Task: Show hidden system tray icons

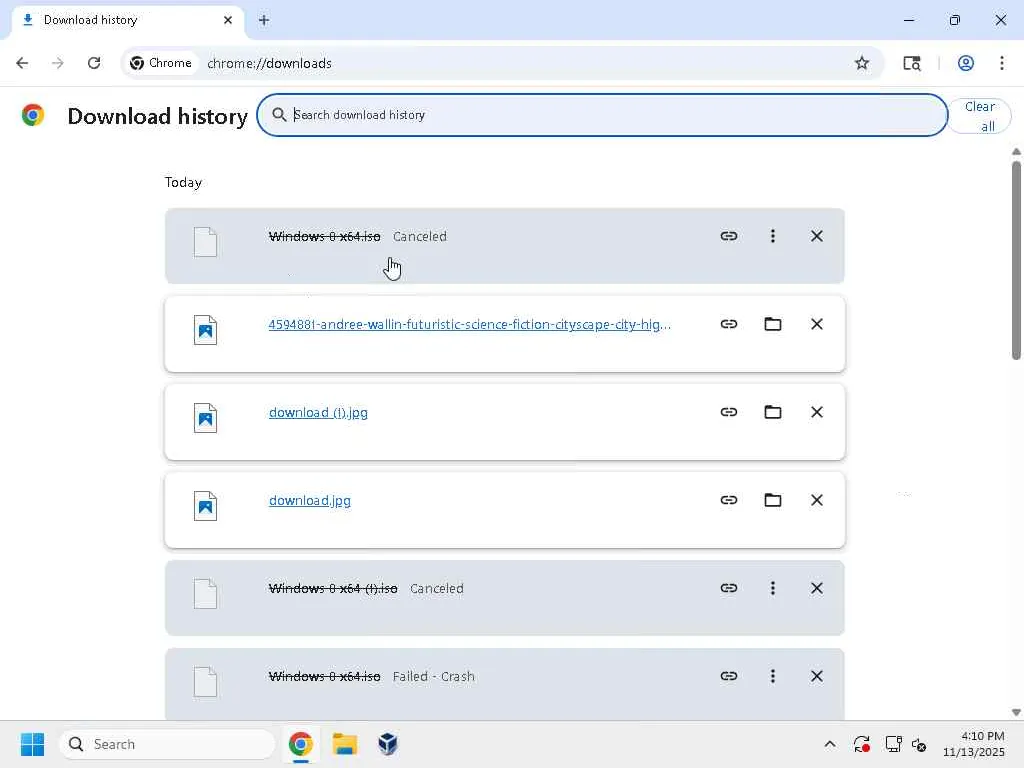Action: tap(829, 744)
